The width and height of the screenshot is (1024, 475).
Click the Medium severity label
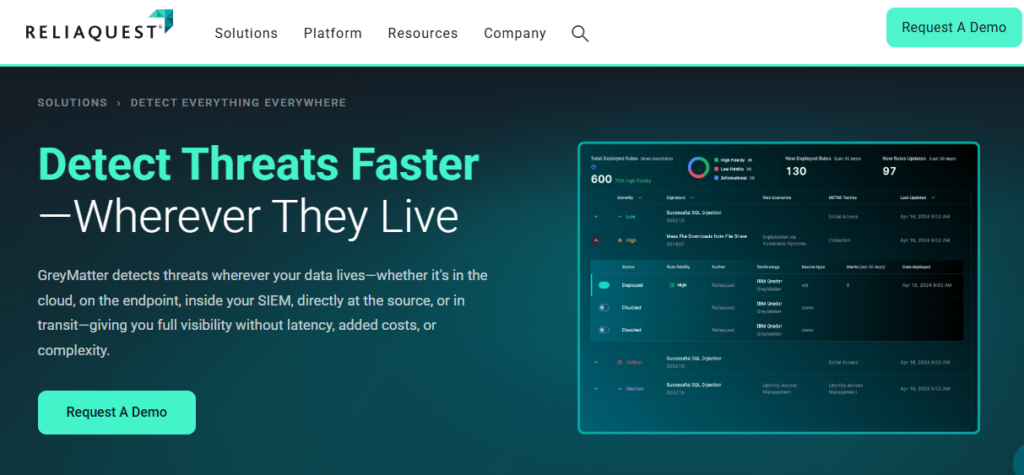635,389
